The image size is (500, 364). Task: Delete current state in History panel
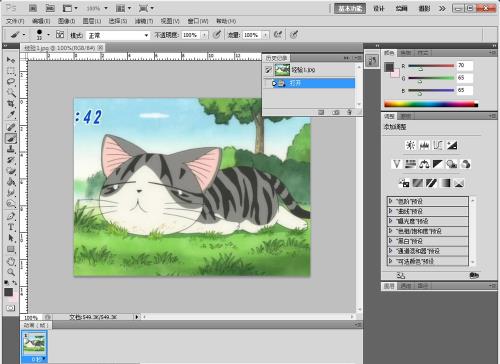pyautogui.click(x=349, y=112)
